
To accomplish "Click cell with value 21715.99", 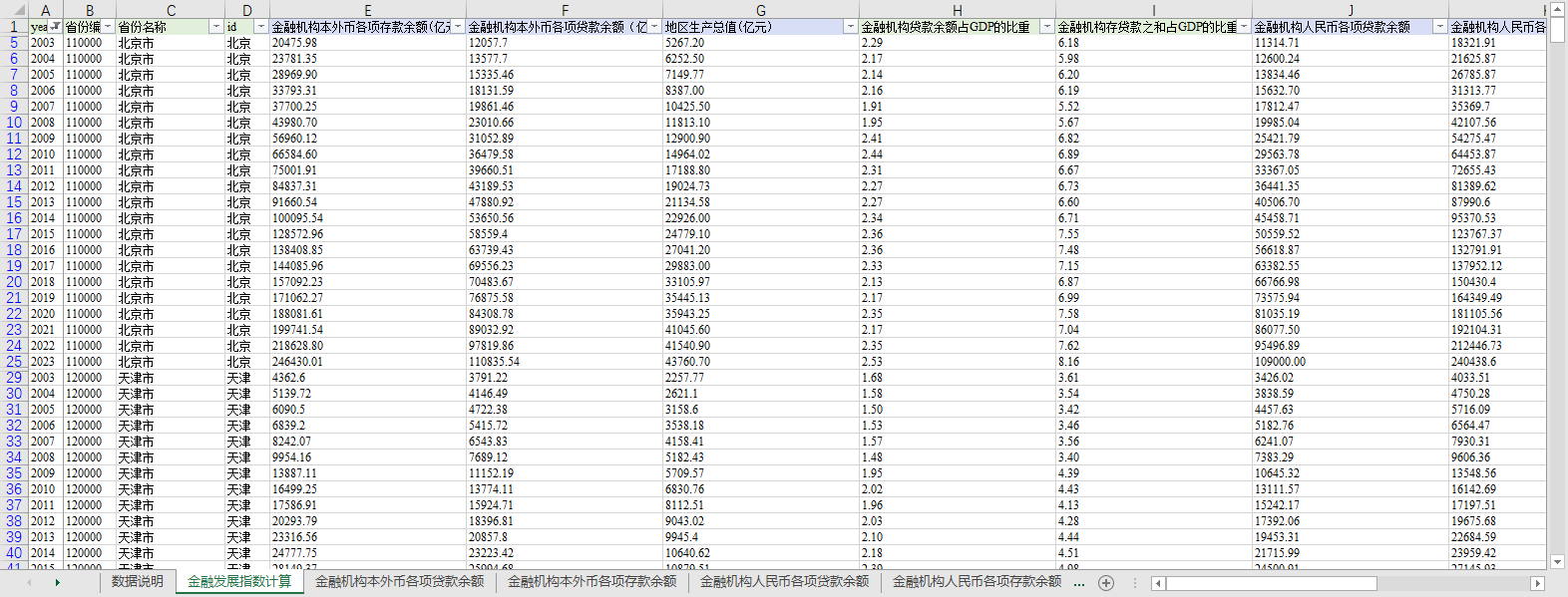I will [1350, 553].
